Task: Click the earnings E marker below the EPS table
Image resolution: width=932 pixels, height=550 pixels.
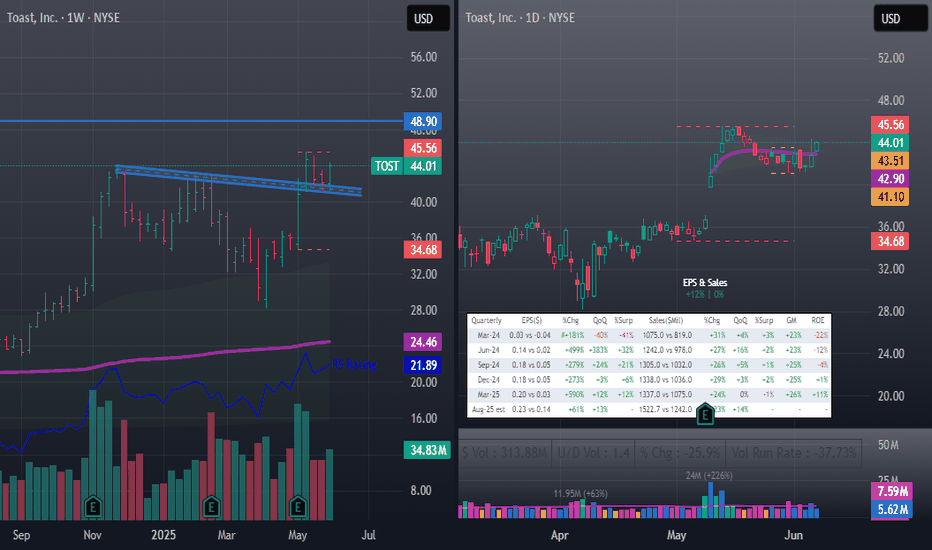Action: point(705,414)
